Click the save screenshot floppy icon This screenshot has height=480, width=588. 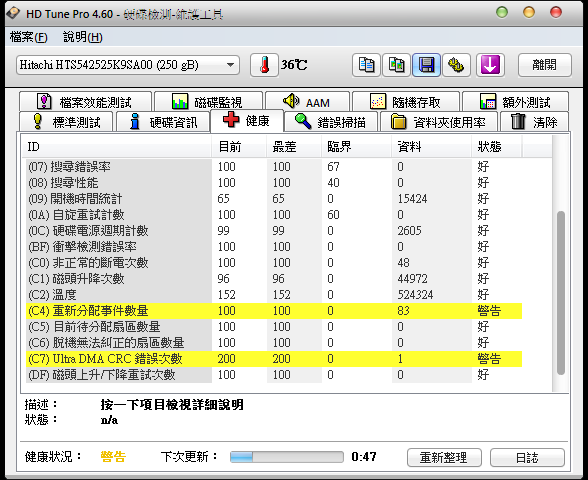(x=426, y=65)
